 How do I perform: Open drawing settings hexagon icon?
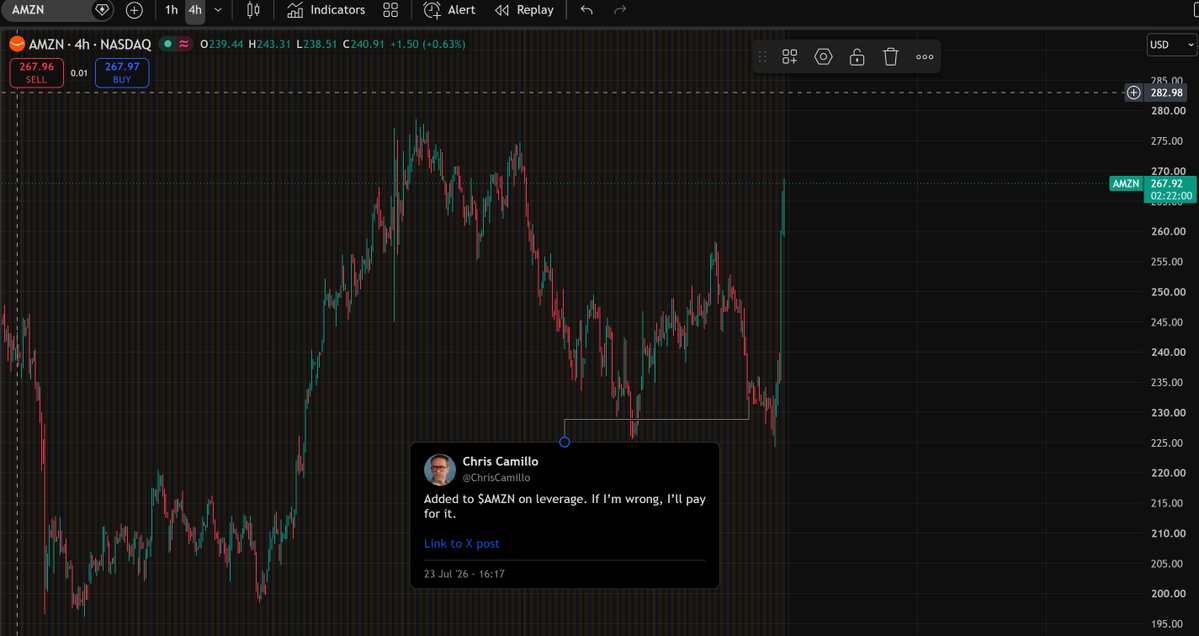tap(824, 57)
